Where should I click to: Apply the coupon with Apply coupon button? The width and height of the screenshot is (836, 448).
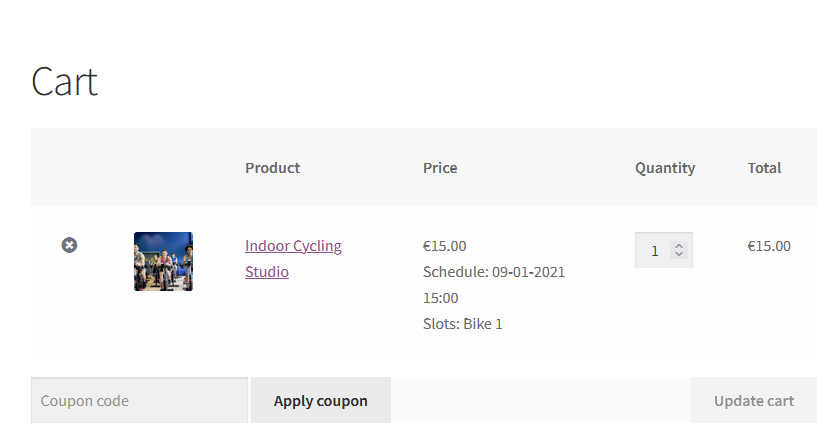[320, 401]
